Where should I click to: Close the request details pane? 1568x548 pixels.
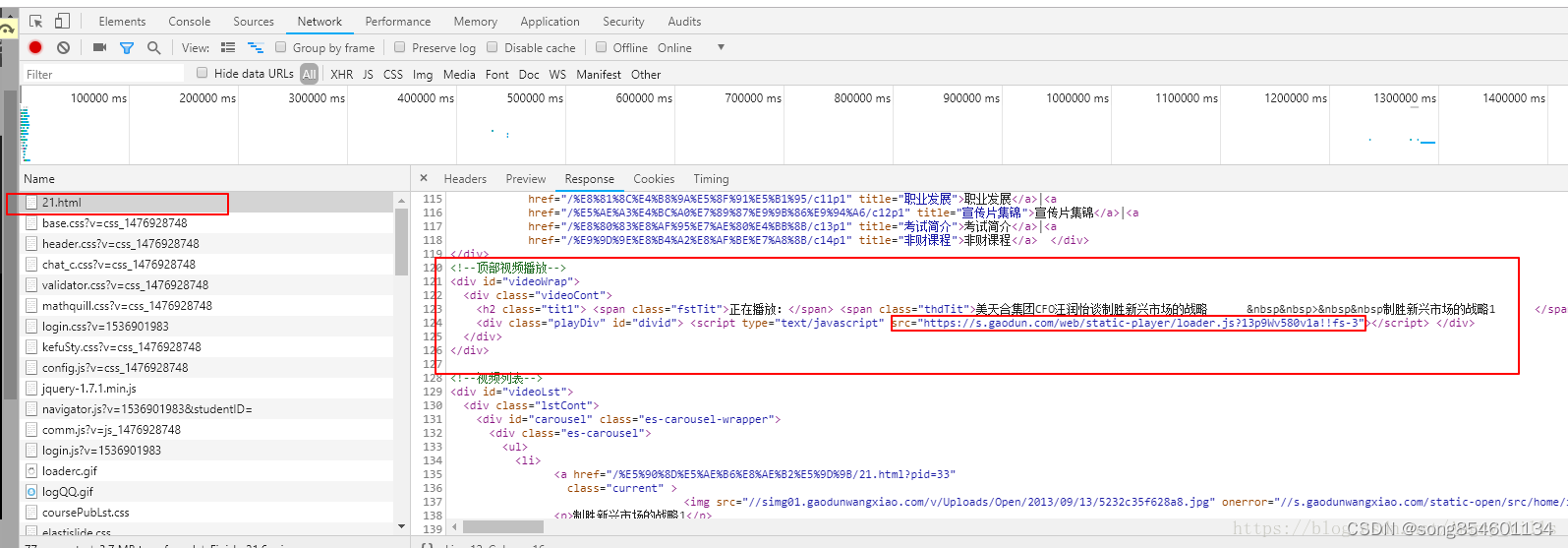pyautogui.click(x=424, y=178)
